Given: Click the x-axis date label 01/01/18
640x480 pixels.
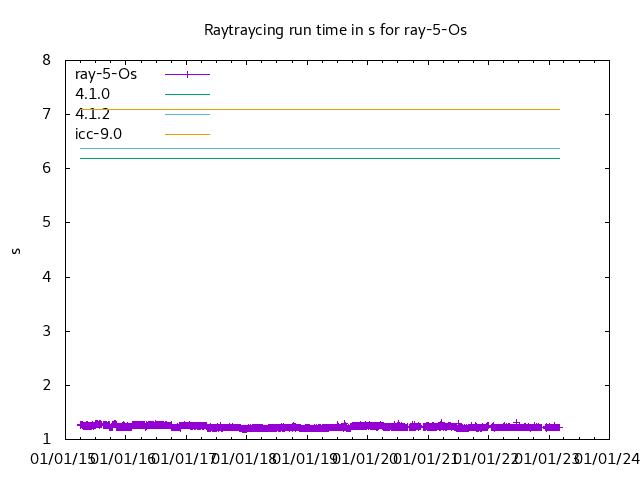Looking at the screenshot, I should click(x=246, y=459).
